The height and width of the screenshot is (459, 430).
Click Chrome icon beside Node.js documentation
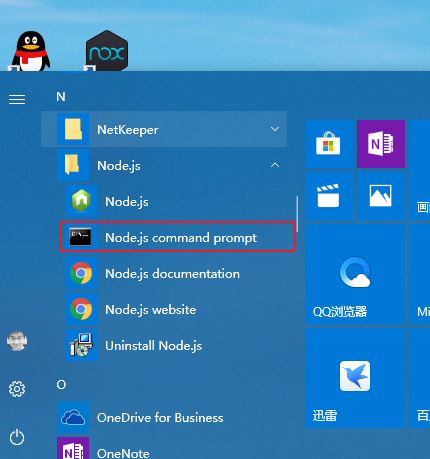pyautogui.click(x=81, y=273)
